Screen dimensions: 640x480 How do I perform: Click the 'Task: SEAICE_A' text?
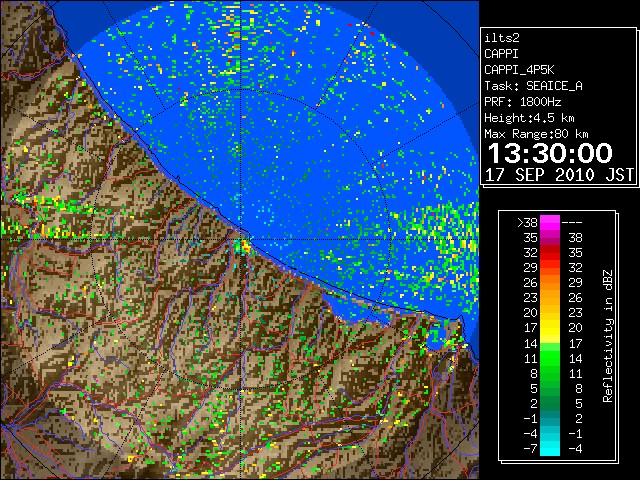pyautogui.click(x=533, y=86)
